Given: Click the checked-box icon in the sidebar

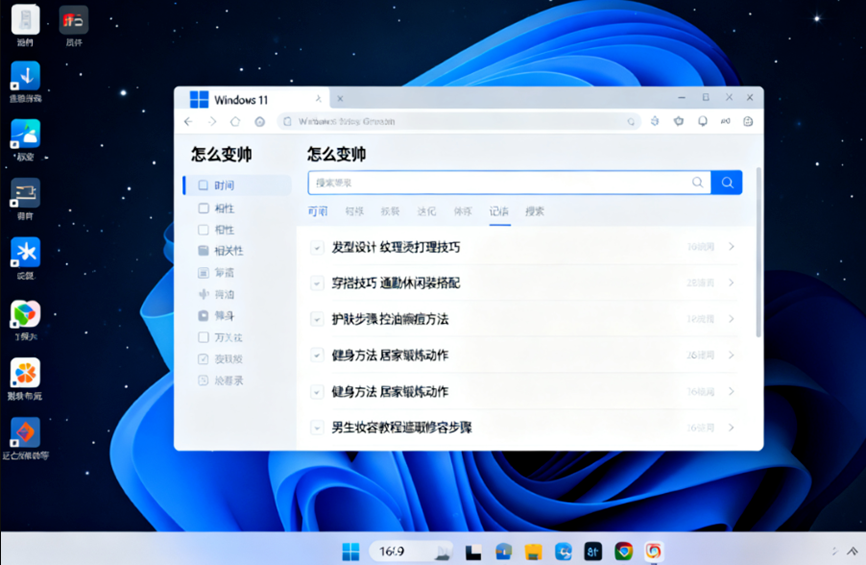Looking at the screenshot, I should coord(203,359).
